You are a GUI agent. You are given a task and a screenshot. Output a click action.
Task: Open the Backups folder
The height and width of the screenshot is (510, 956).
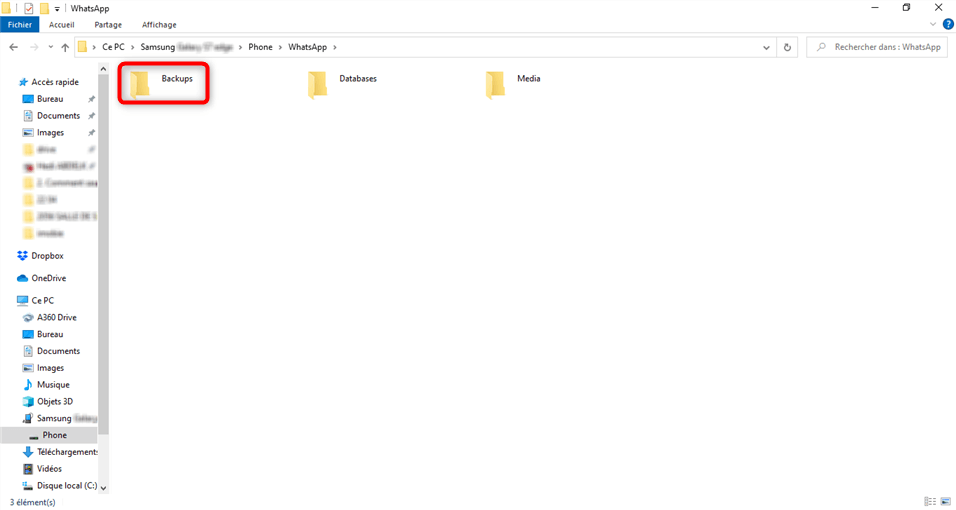click(x=162, y=83)
